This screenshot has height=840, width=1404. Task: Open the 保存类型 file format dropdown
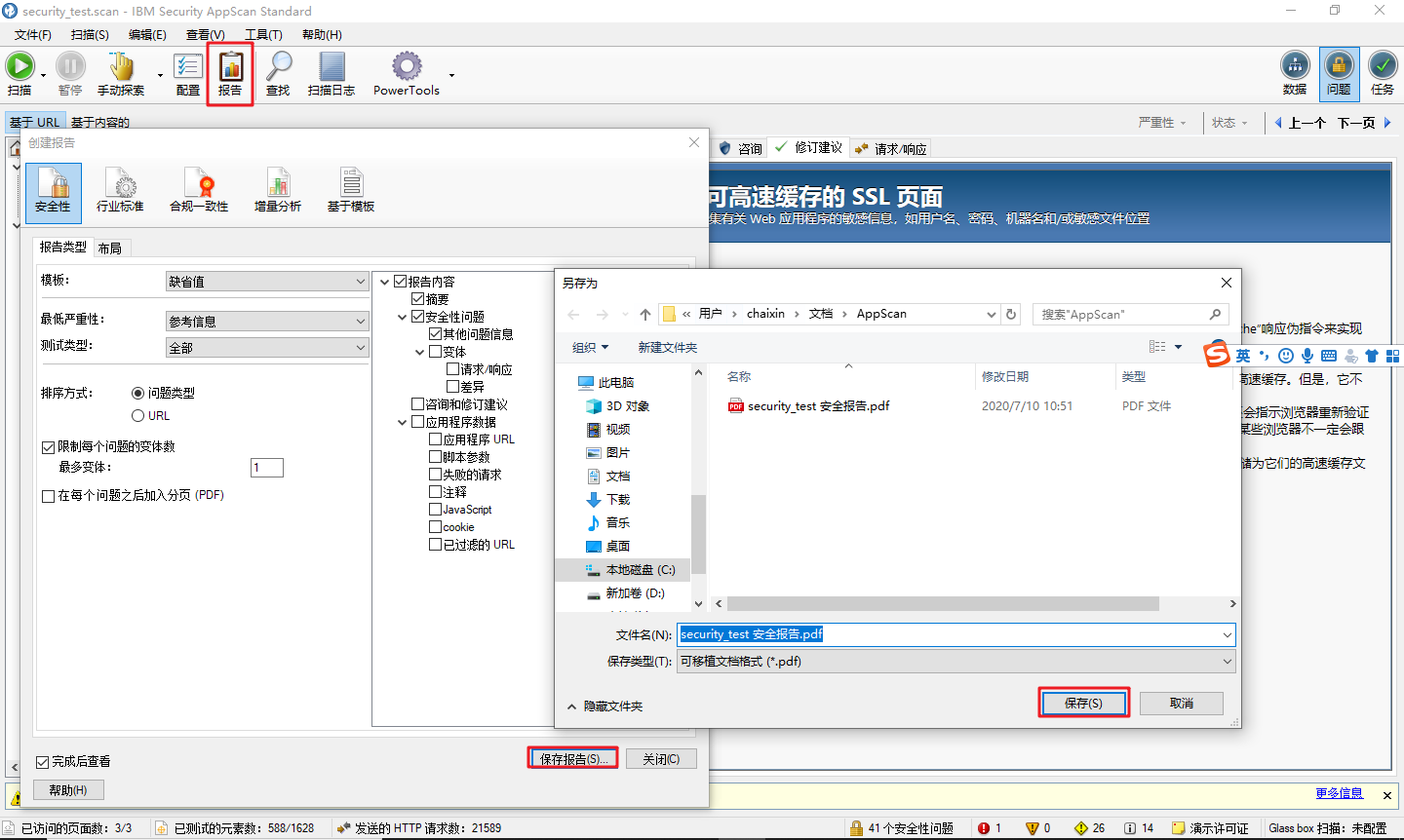click(956, 662)
